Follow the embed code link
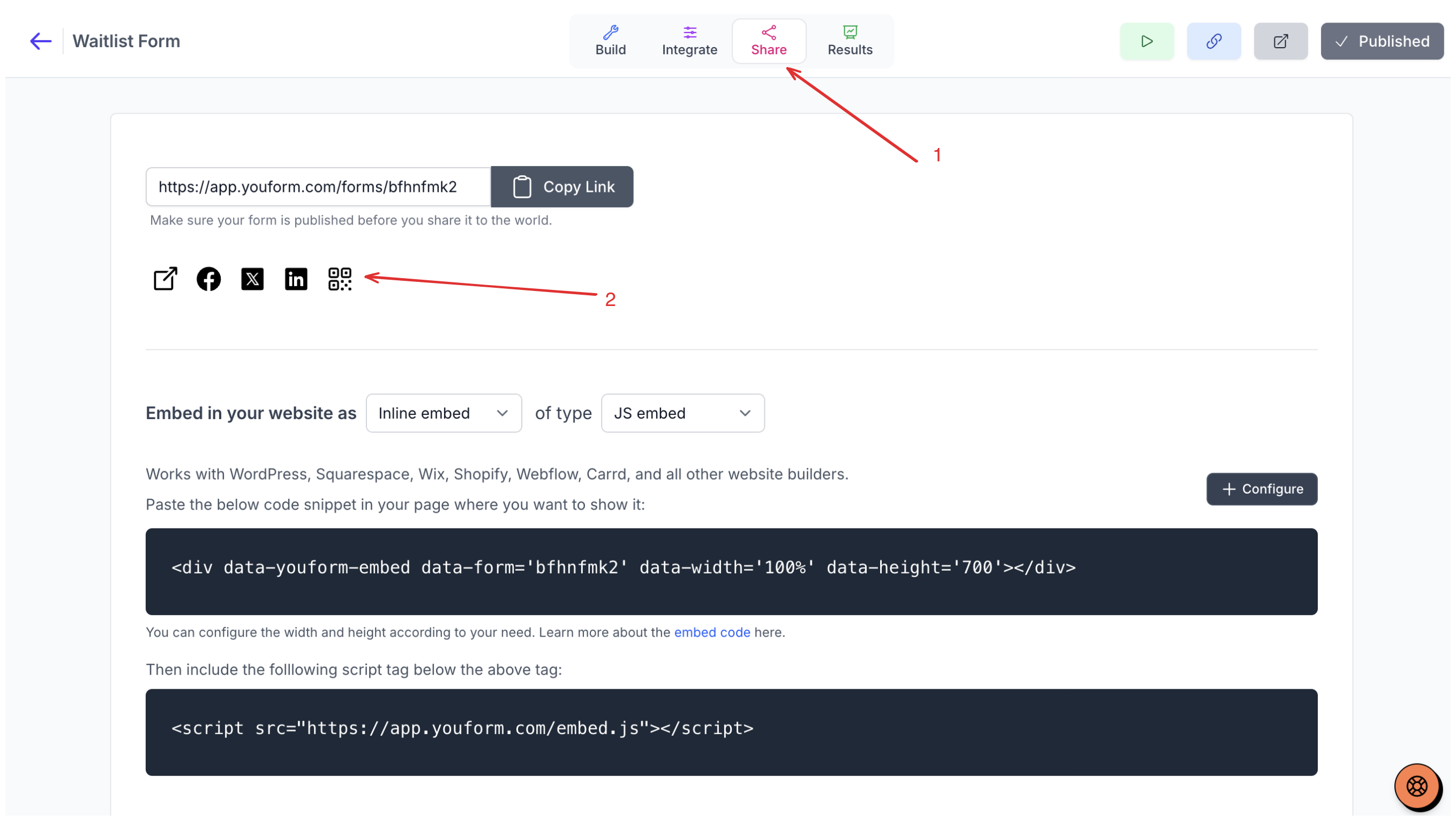The width and height of the screenshot is (1456, 821). [x=712, y=632]
